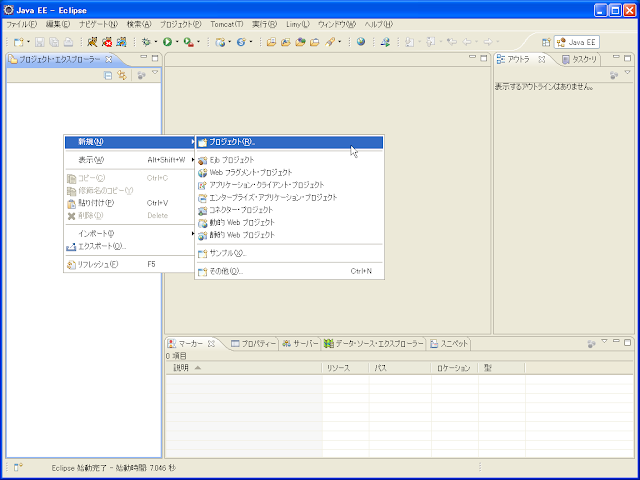Click the person with green arrow icon
The height and width of the screenshot is (480, 640).
(x=385, y=42)
